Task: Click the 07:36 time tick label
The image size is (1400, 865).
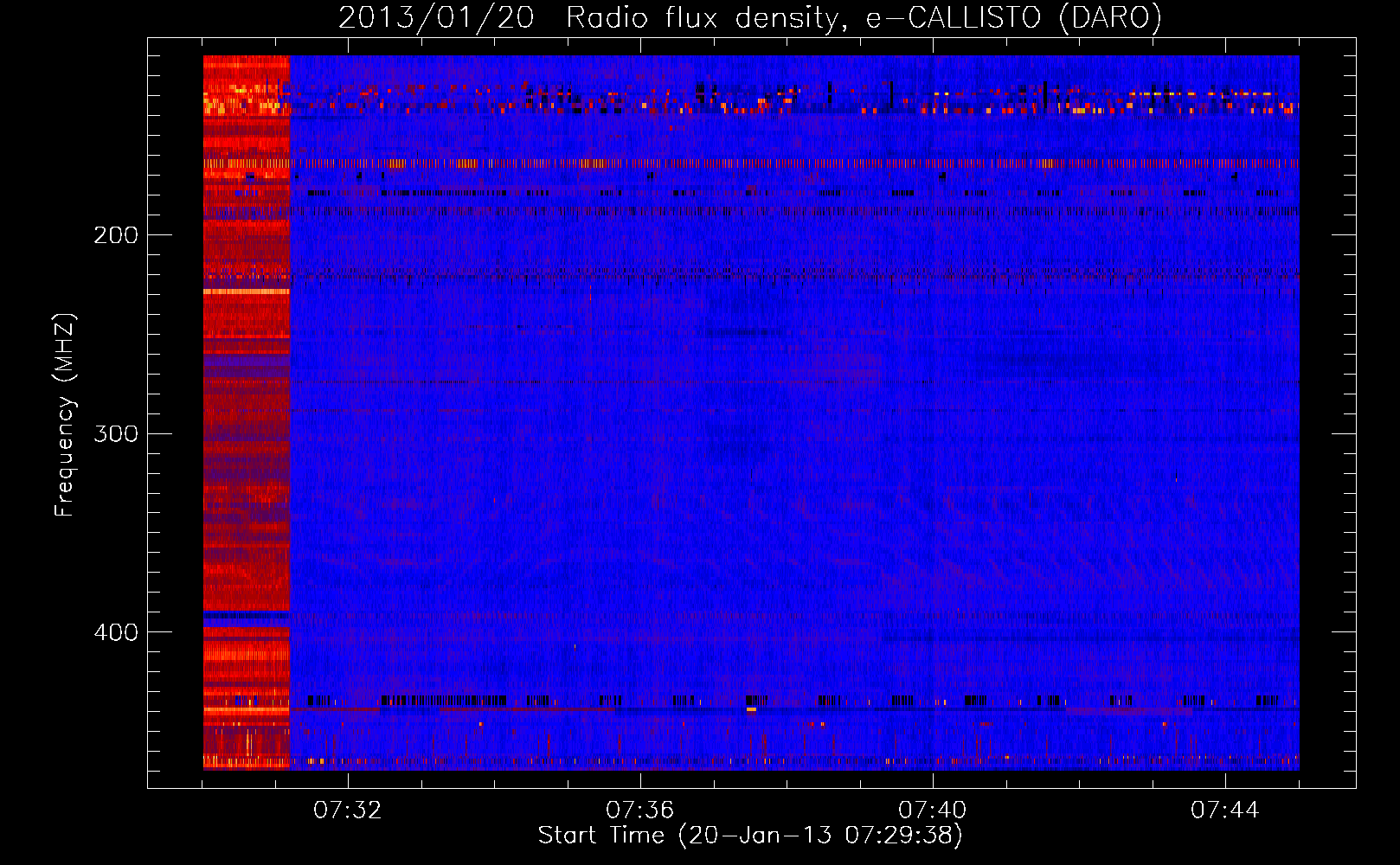Action: [639, 811]
